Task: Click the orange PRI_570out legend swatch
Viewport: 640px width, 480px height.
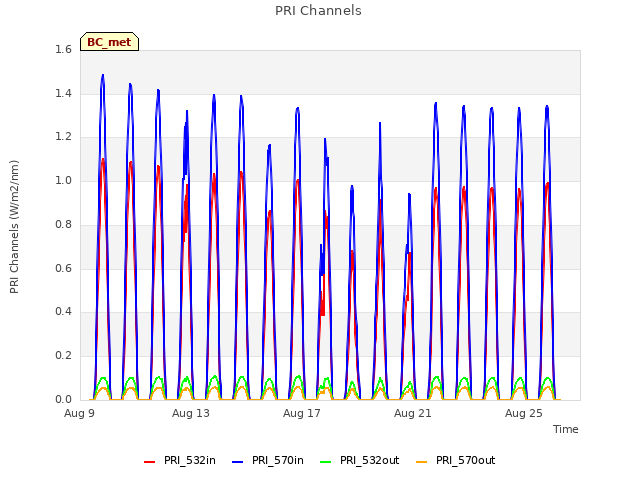Action: click(422, 462)
